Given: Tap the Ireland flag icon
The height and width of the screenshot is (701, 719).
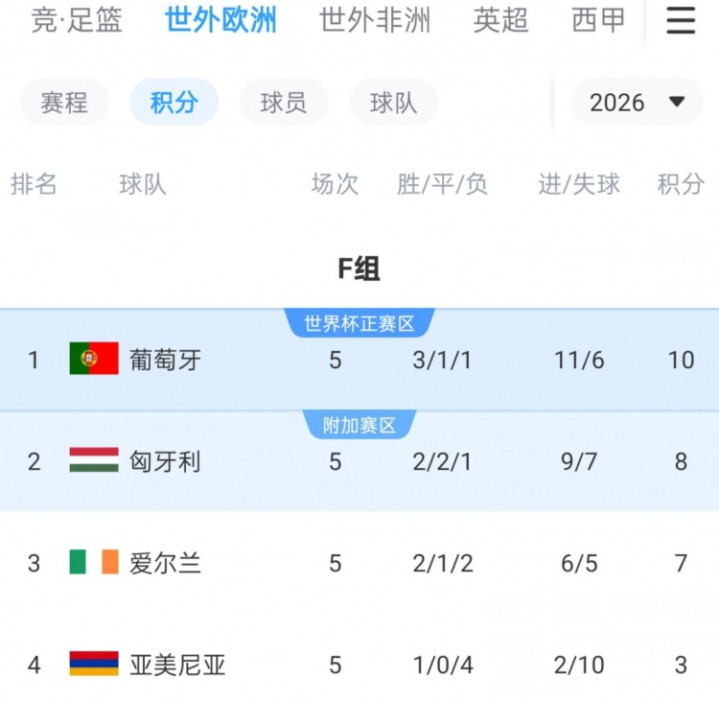Looking at the screenshot, I should click(x=94, y=563).
